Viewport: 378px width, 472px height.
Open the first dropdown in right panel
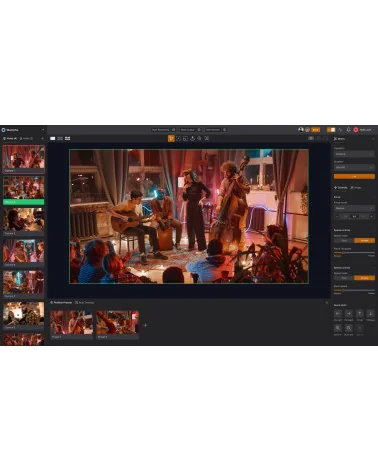(354, 154)
